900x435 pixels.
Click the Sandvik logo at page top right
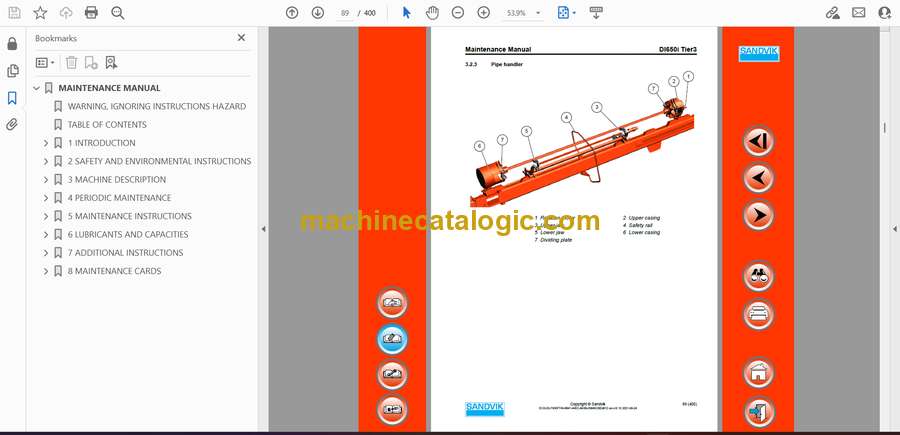(758, 53)
